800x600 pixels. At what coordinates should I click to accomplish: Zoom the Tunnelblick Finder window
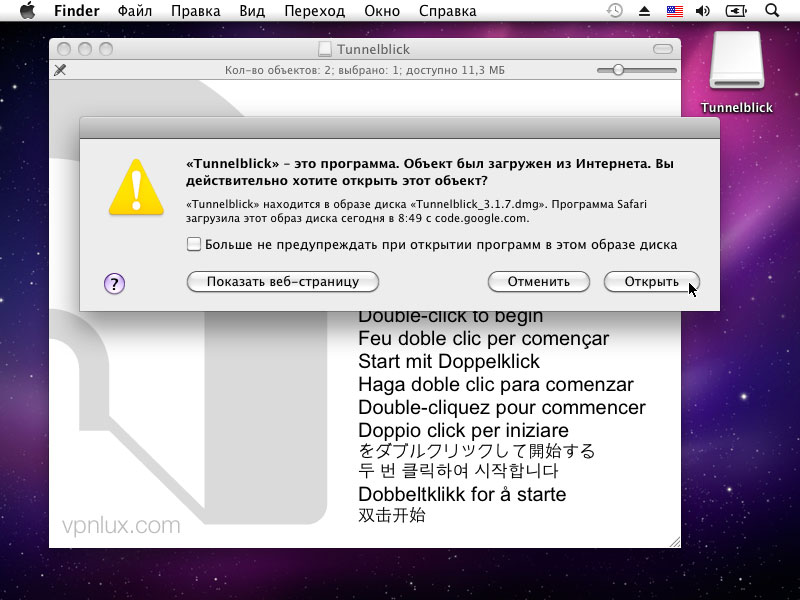106,49
